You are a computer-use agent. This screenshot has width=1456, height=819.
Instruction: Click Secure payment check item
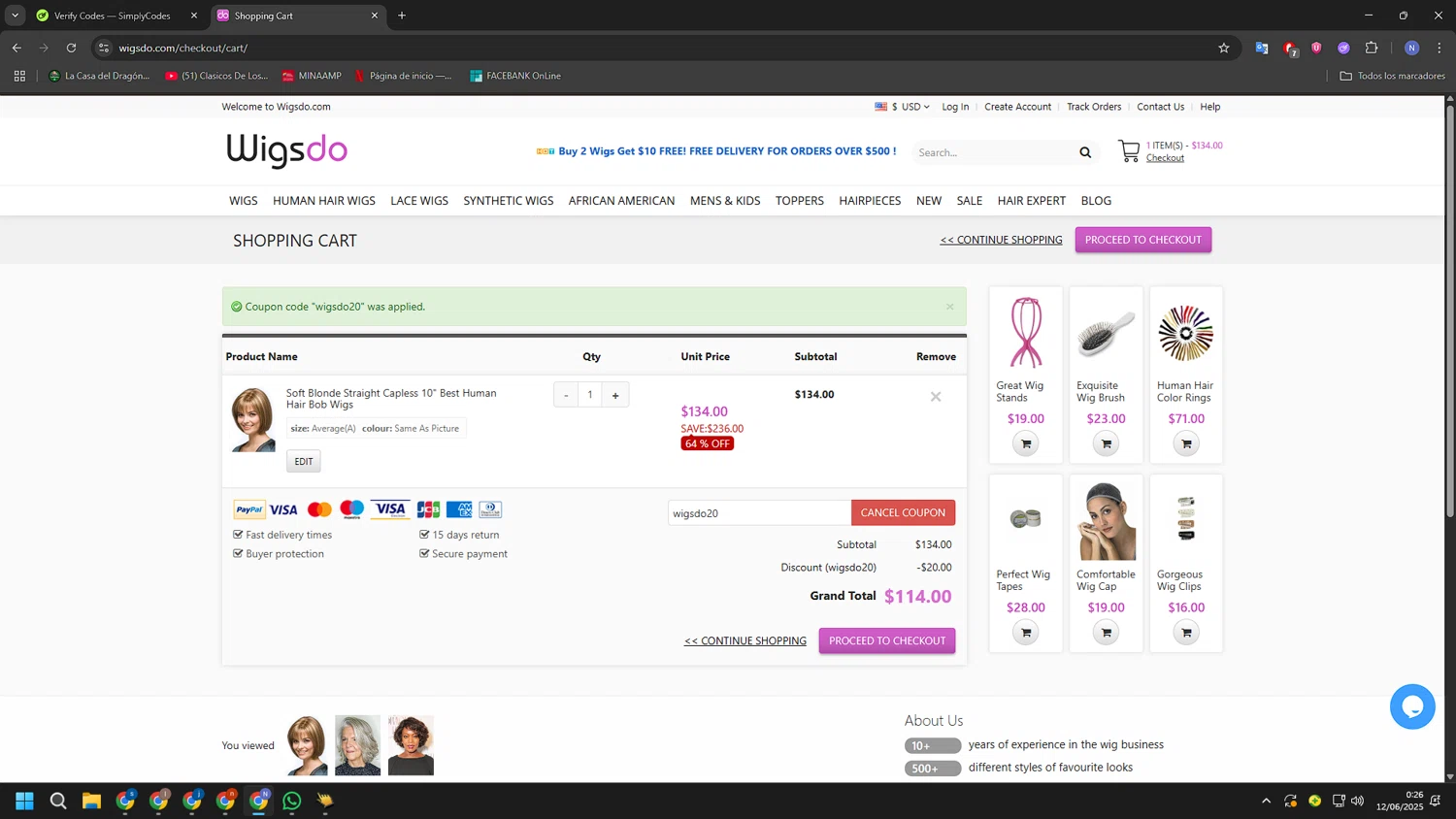(x=463, y=554)
